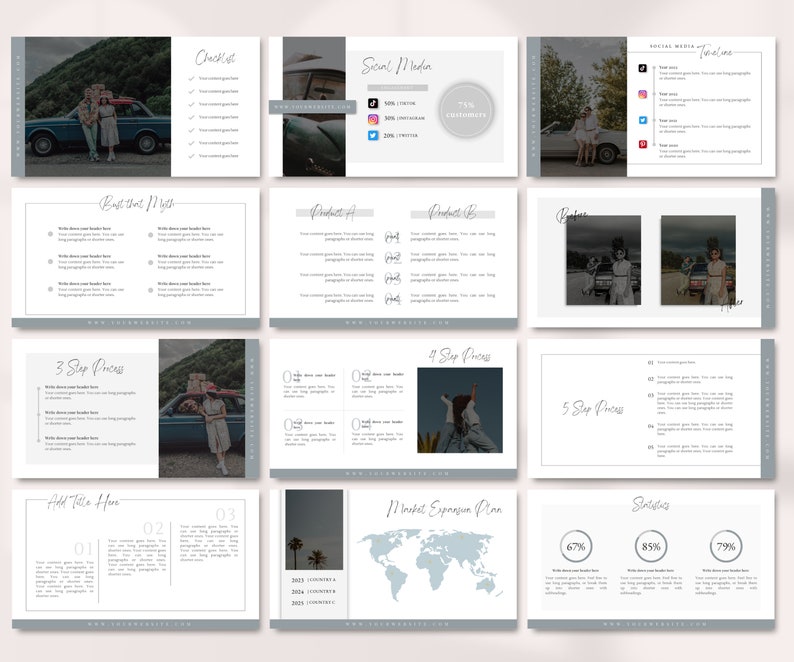Click the 79% statistics circle
This screenshot has width=794, height=662.
point(726,547)
